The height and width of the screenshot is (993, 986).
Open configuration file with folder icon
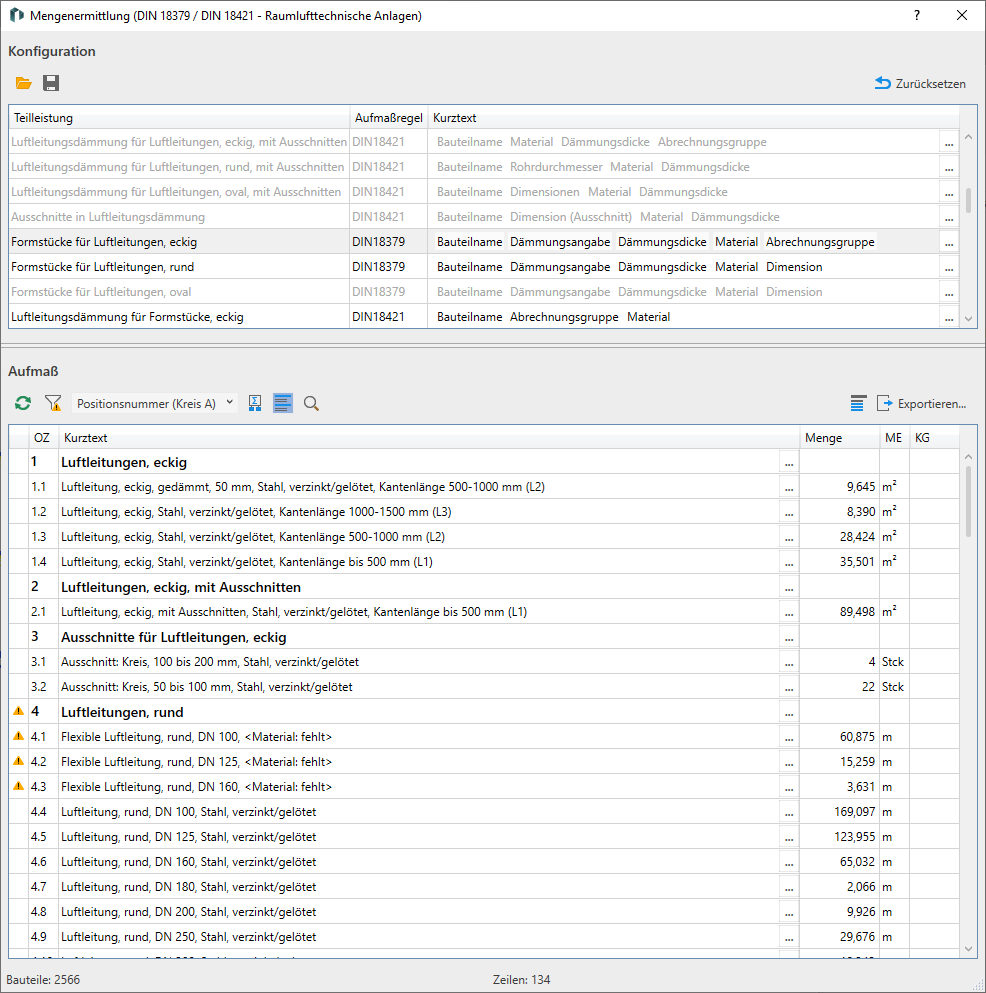pos(23,83)
